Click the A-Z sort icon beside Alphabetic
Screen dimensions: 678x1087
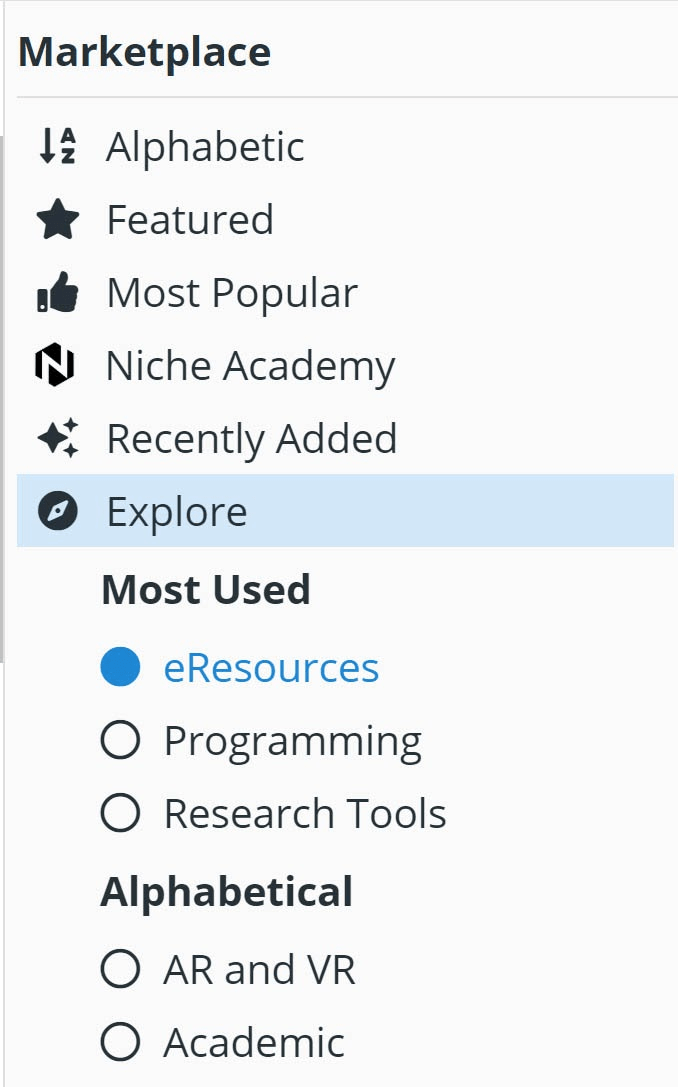click(58, 146)
